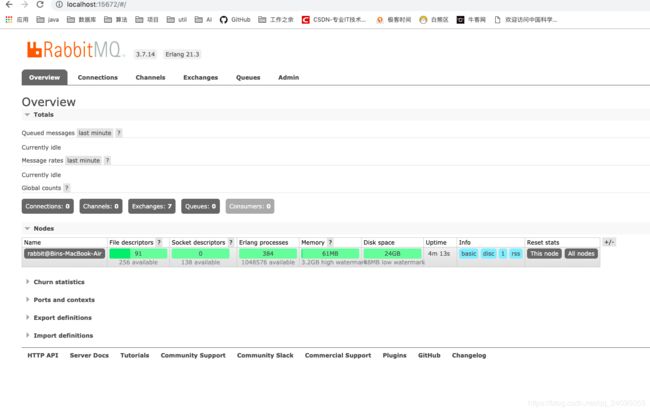Open the Changelog footer link
650x412 pixels.
[x=469, y=356]
